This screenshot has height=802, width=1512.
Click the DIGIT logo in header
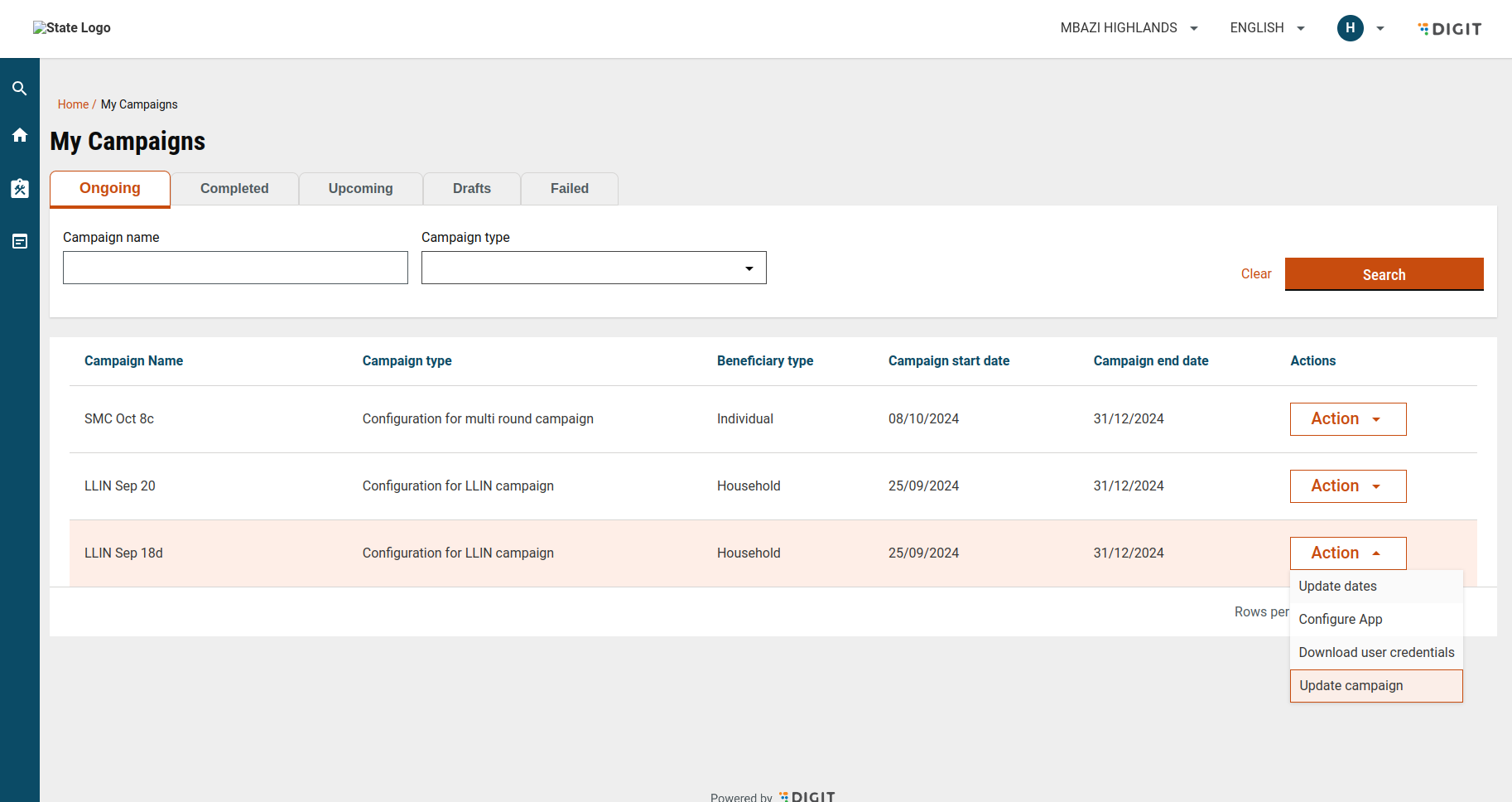click(x=1449, y=29)
